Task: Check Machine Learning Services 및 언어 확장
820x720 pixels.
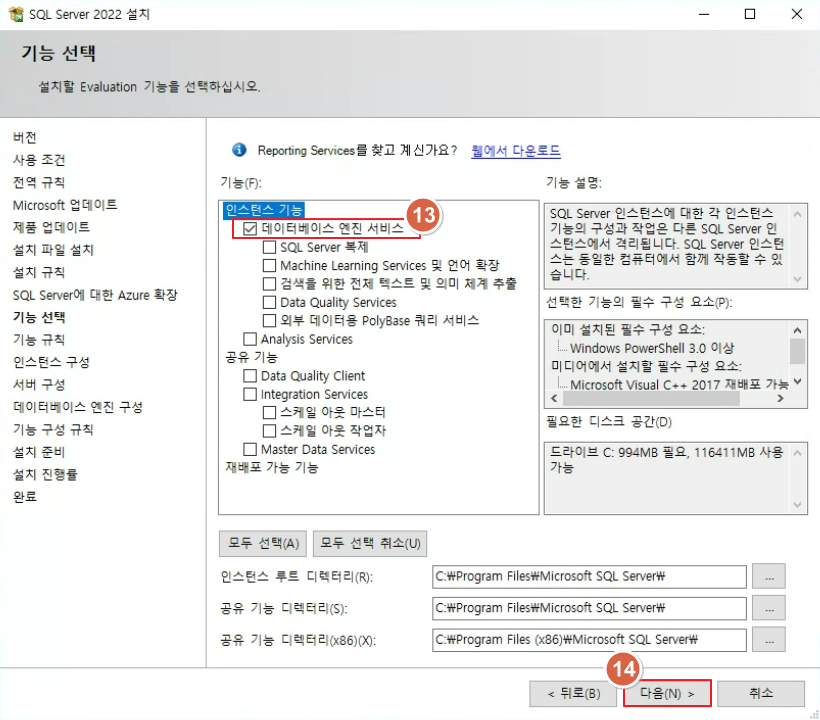Action: [x=269, y=265]
